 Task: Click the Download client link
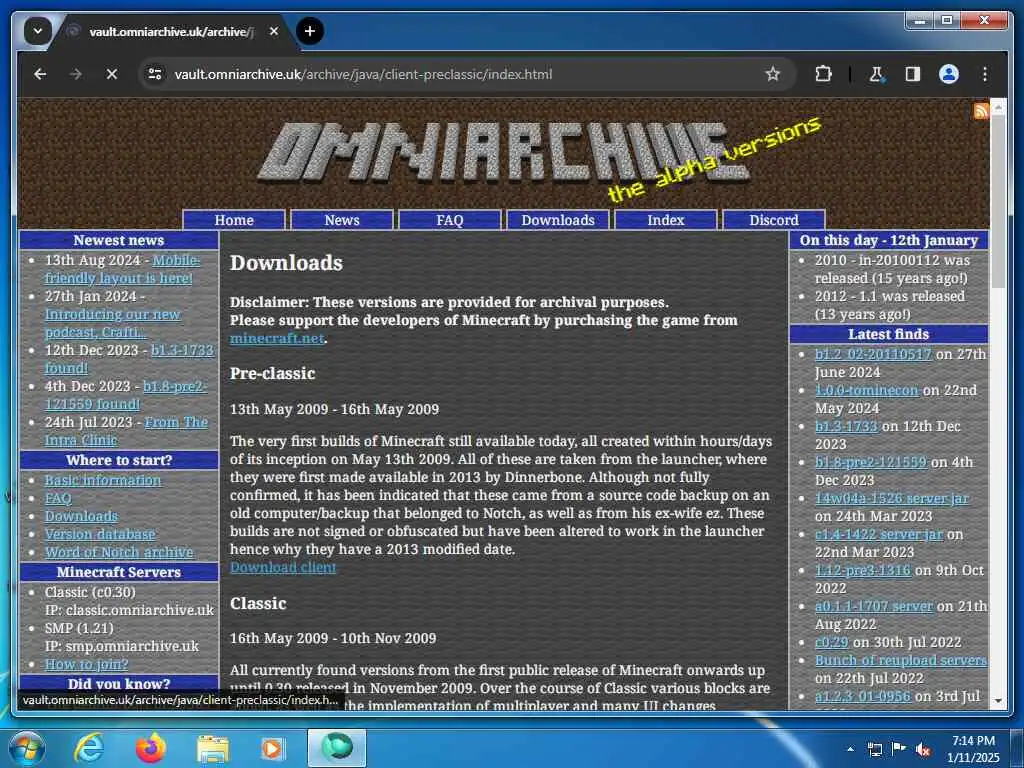click(x=283, y=568)
